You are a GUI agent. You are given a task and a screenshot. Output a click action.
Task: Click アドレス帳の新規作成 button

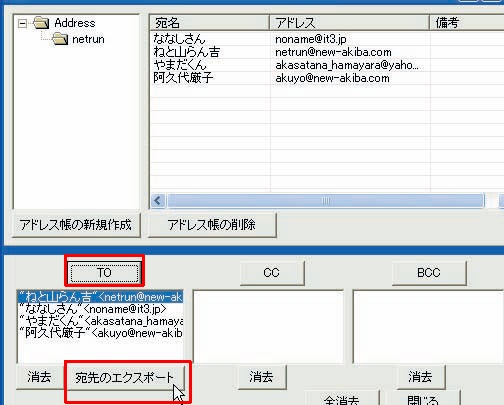click(x=76, y=225)
